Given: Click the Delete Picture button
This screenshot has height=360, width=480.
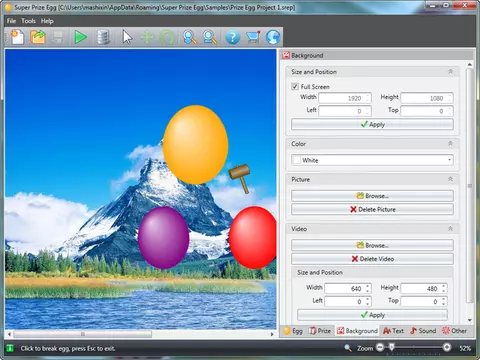Looking at the screenshot, I should click(x=372, y=209).
